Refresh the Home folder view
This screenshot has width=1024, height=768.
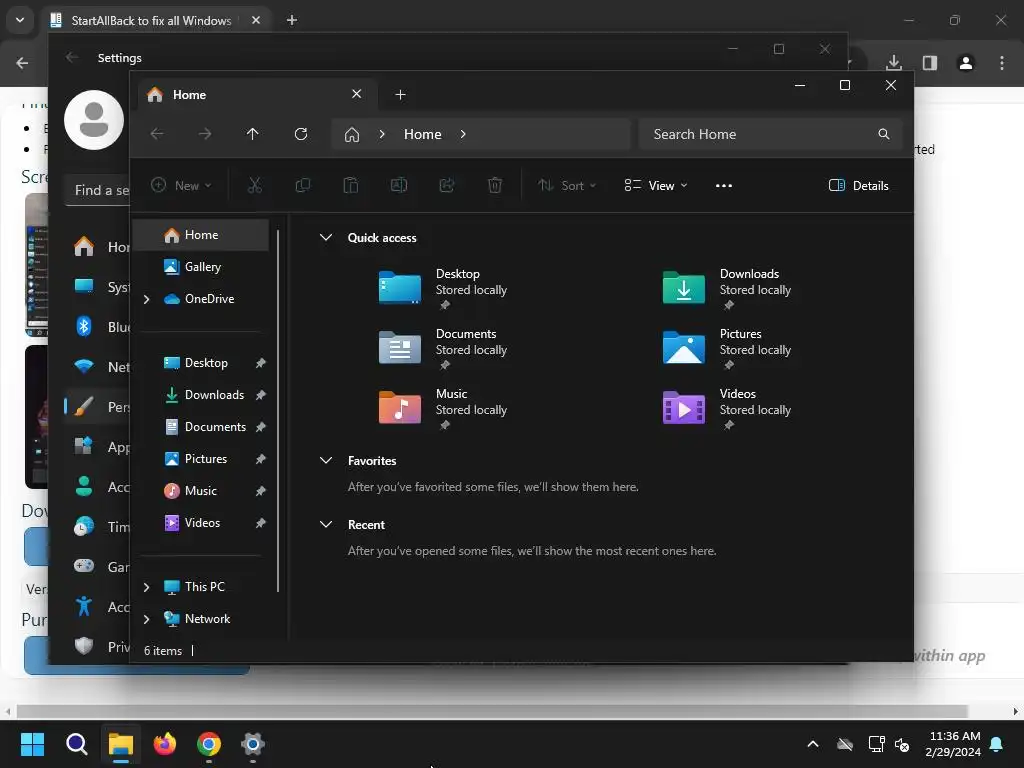301,134
